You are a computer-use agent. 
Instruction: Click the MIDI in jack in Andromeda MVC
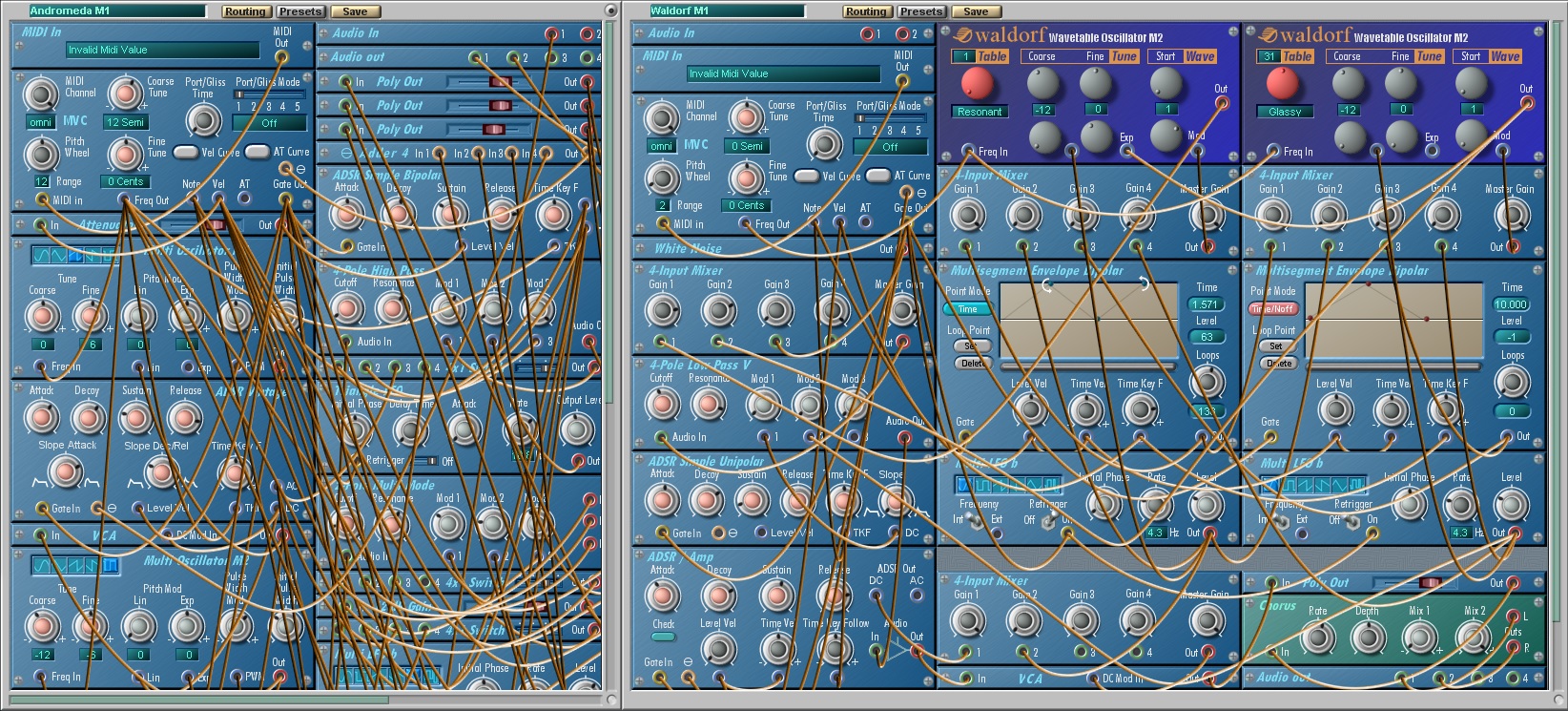click(42, 199)
